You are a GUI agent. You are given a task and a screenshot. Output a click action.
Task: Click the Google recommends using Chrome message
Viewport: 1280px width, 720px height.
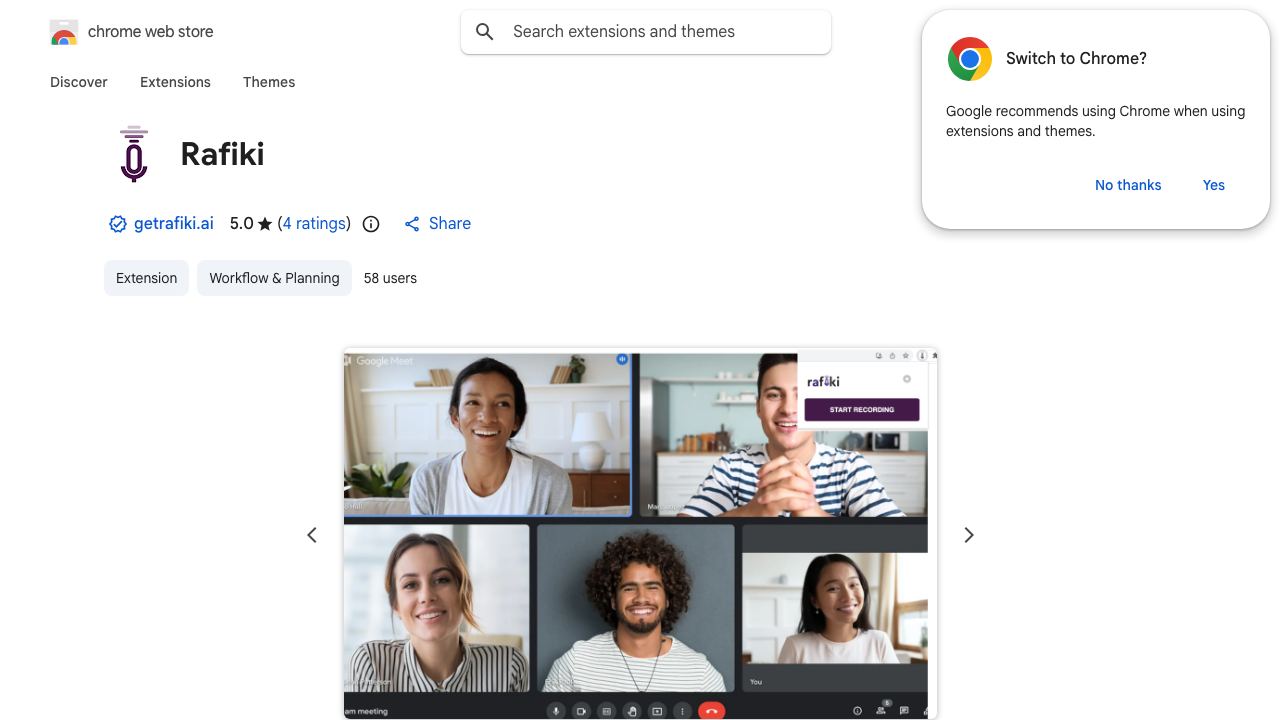[1096, 121]
